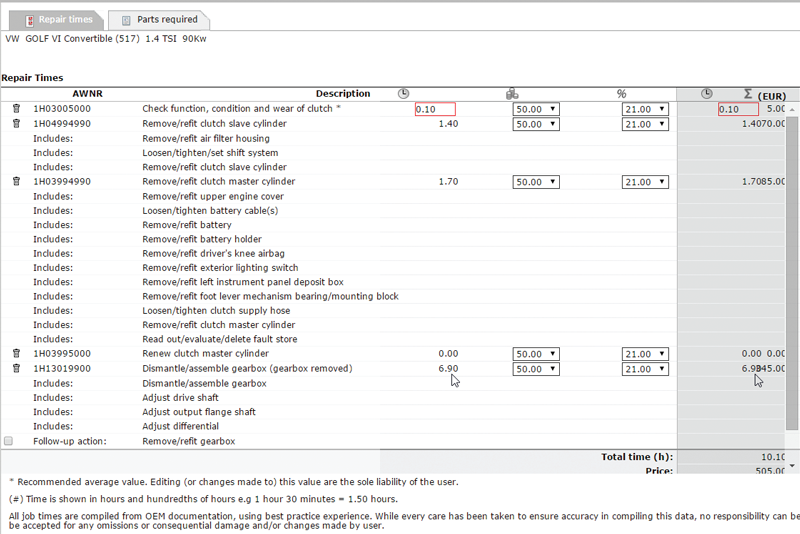Click 'Loosen/tighten clutch supply hose' line
The width and height of the screenshot is (800, 534).
(216, 311)
